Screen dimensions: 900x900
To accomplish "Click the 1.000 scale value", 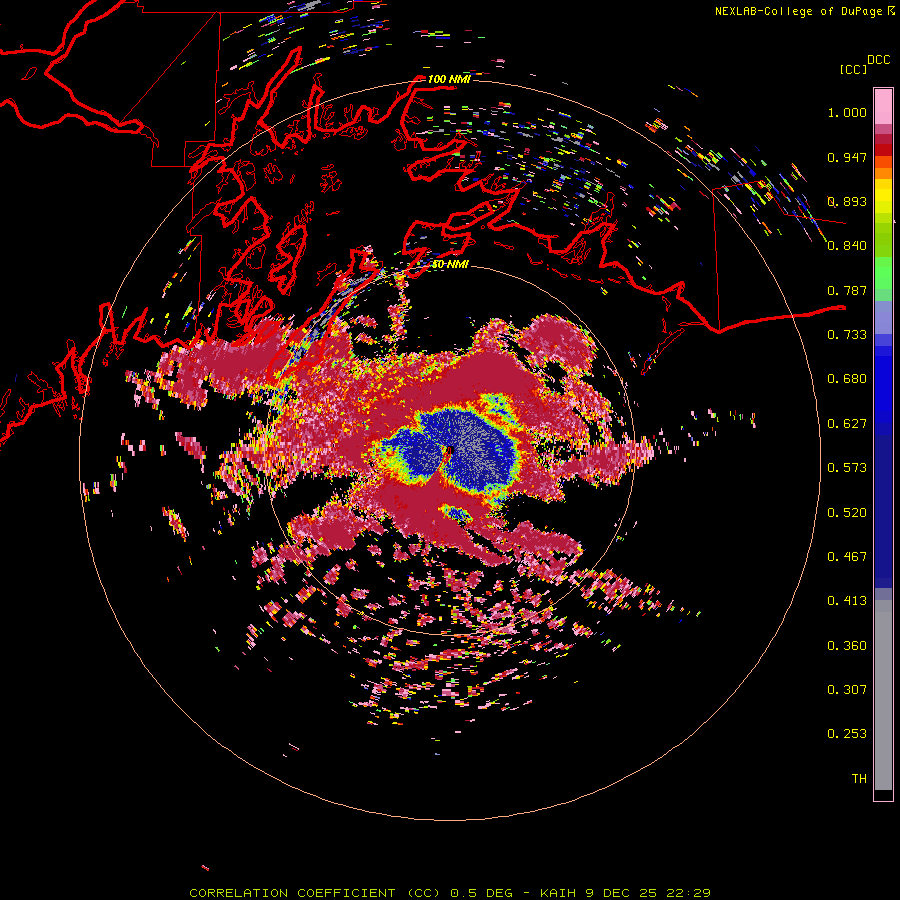I will coord(847,112).
